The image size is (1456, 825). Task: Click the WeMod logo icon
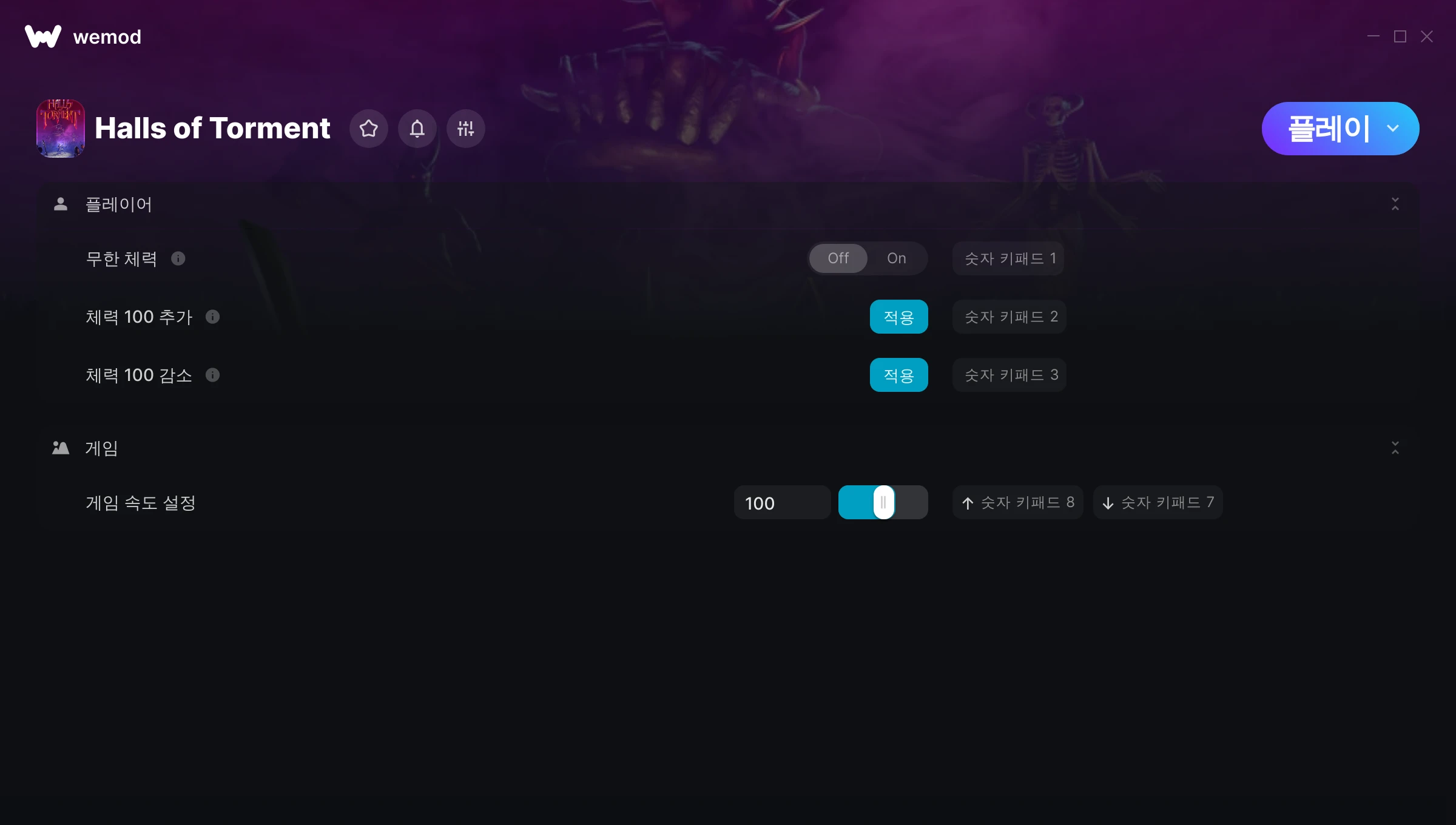(43, 36)
